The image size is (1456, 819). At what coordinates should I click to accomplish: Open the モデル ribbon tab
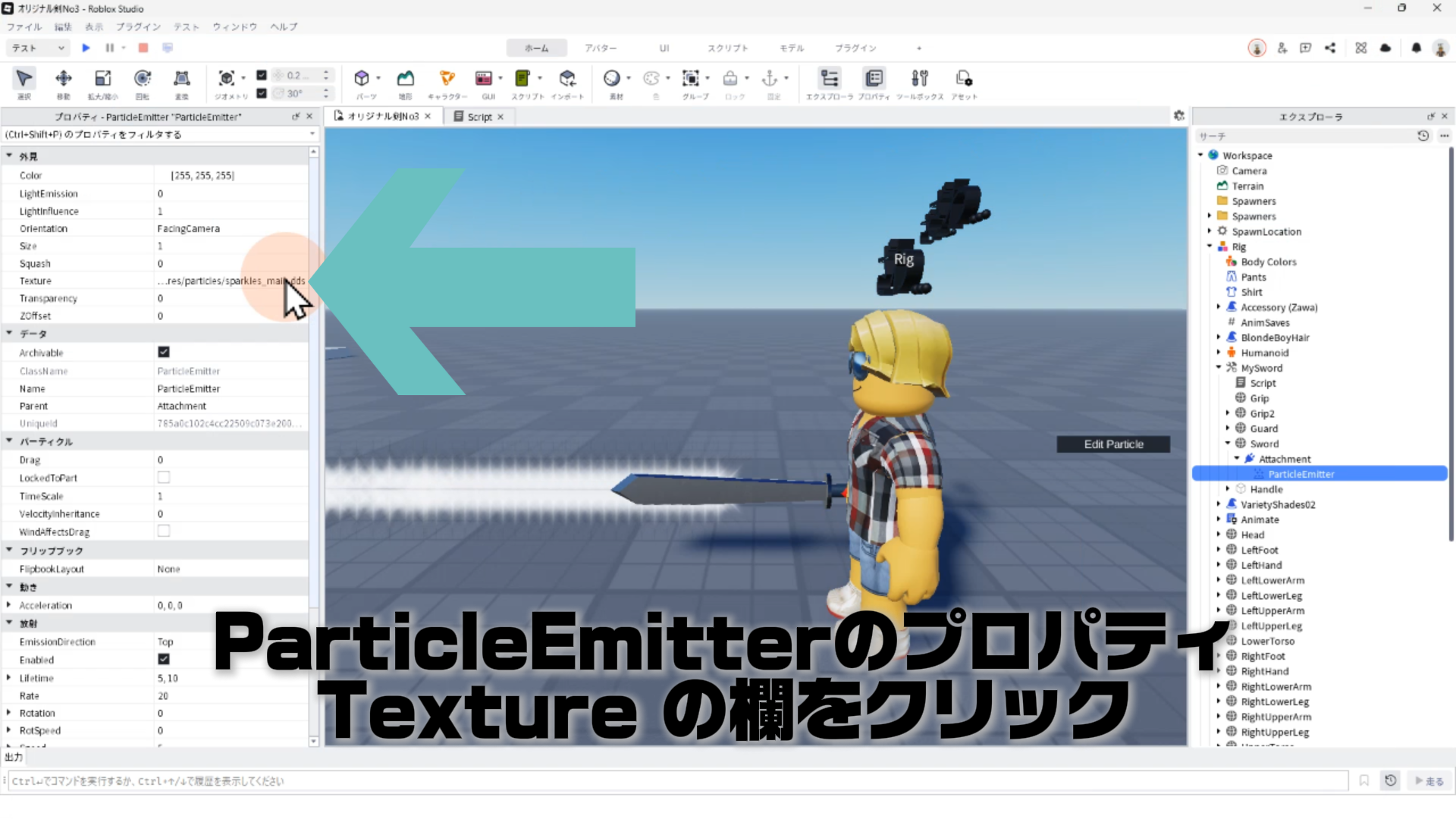[x=791, y=48]
